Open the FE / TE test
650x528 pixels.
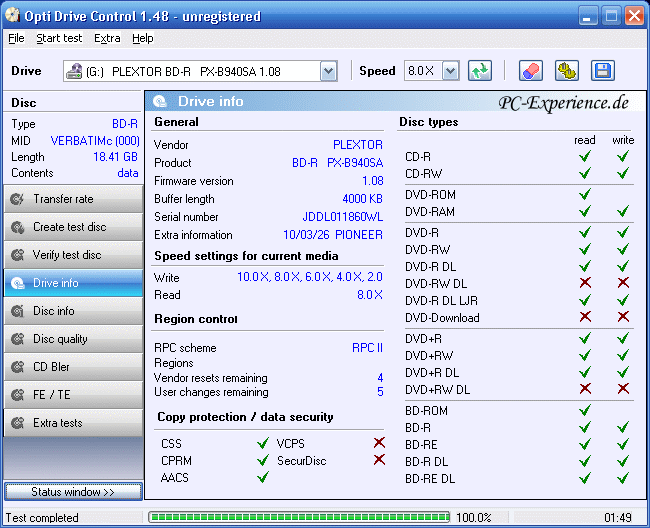click(72, 395)
